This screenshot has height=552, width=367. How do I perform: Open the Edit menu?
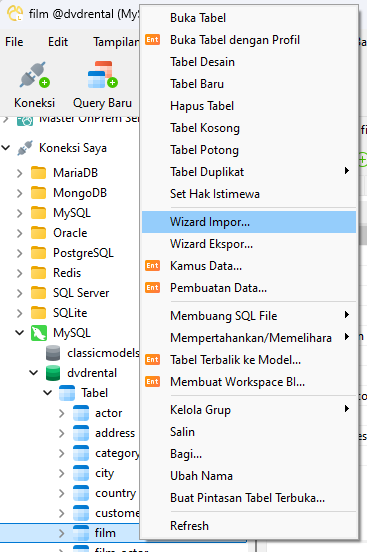pyautogui.click(x=58, y=42)
